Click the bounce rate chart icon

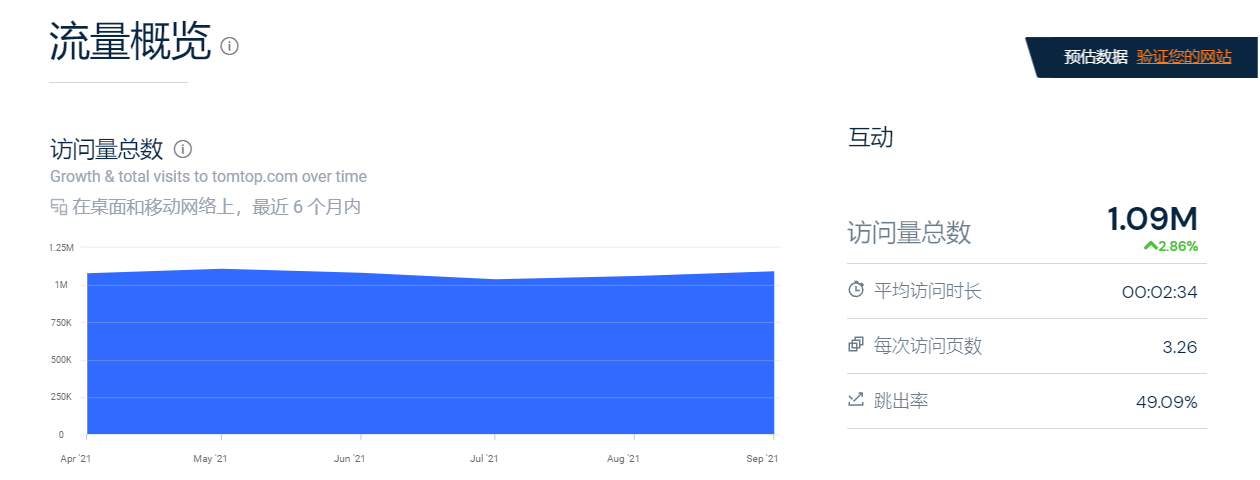856,400
